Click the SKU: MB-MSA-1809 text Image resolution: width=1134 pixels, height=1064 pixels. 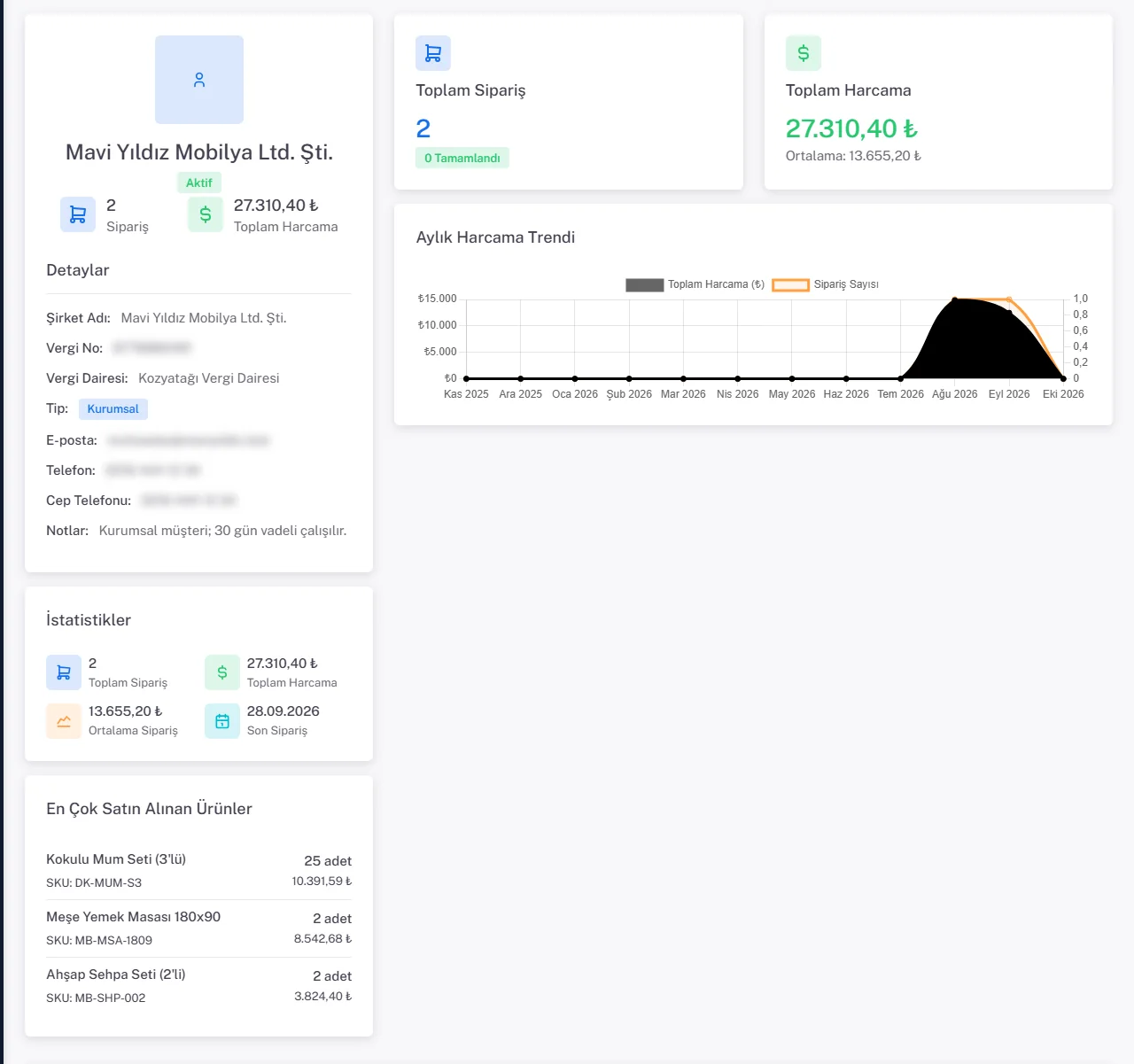click(99, 940)
